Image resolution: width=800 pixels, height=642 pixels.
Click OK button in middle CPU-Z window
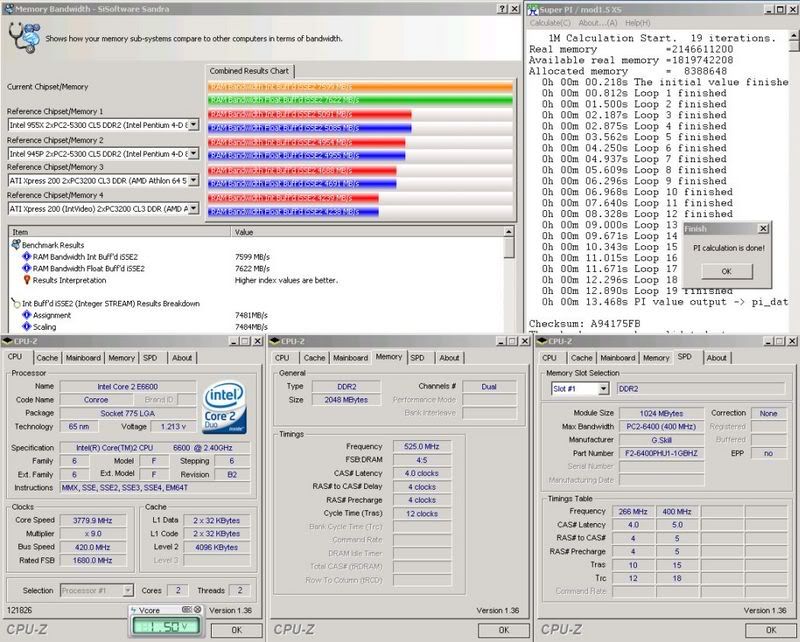504,630
